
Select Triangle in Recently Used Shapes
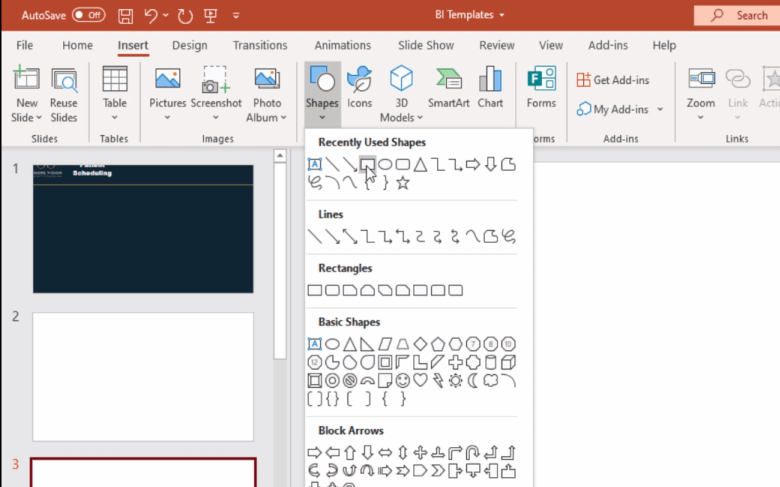point(420,164)
